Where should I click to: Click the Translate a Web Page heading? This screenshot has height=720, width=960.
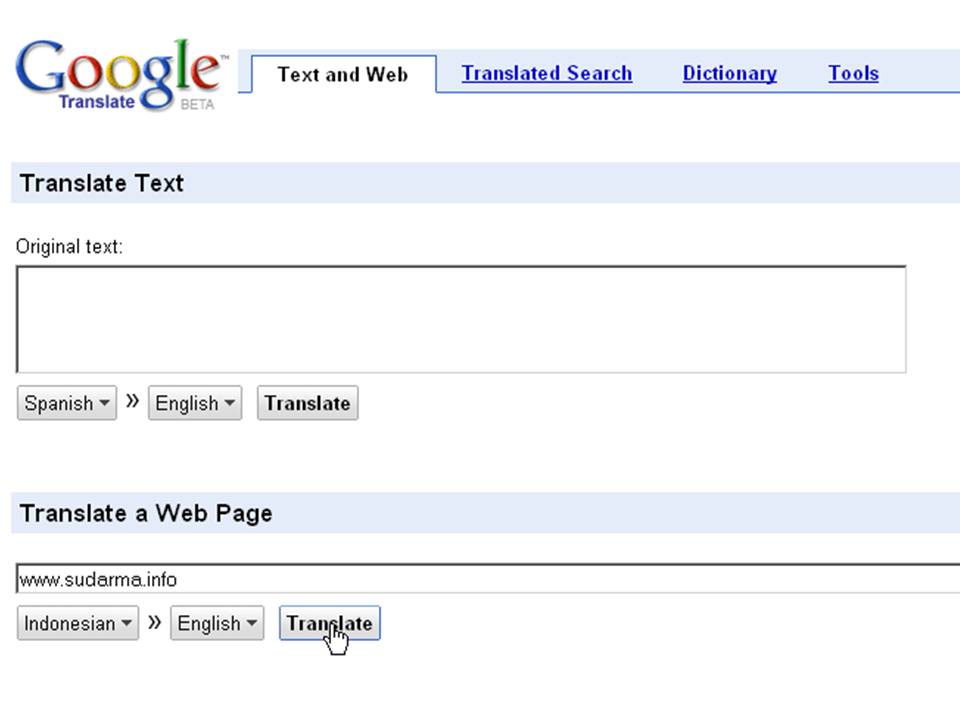[x=146, y=513]
